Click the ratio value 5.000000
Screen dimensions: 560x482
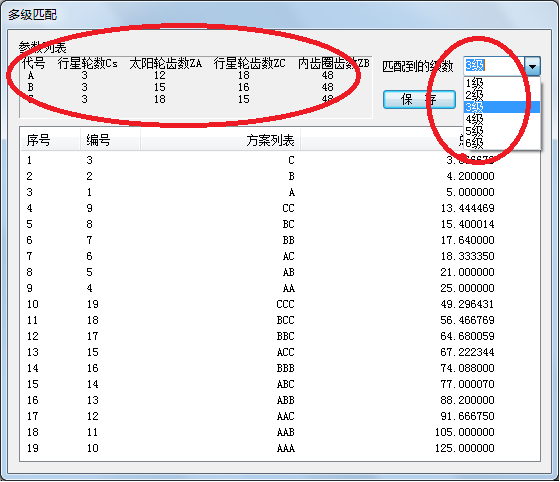(470, 192)
